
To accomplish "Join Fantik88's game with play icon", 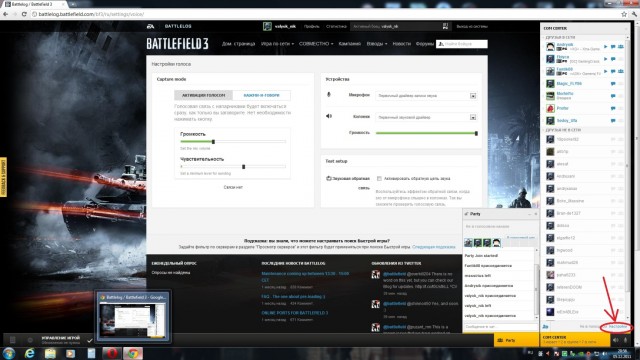I will click(606, 71).
